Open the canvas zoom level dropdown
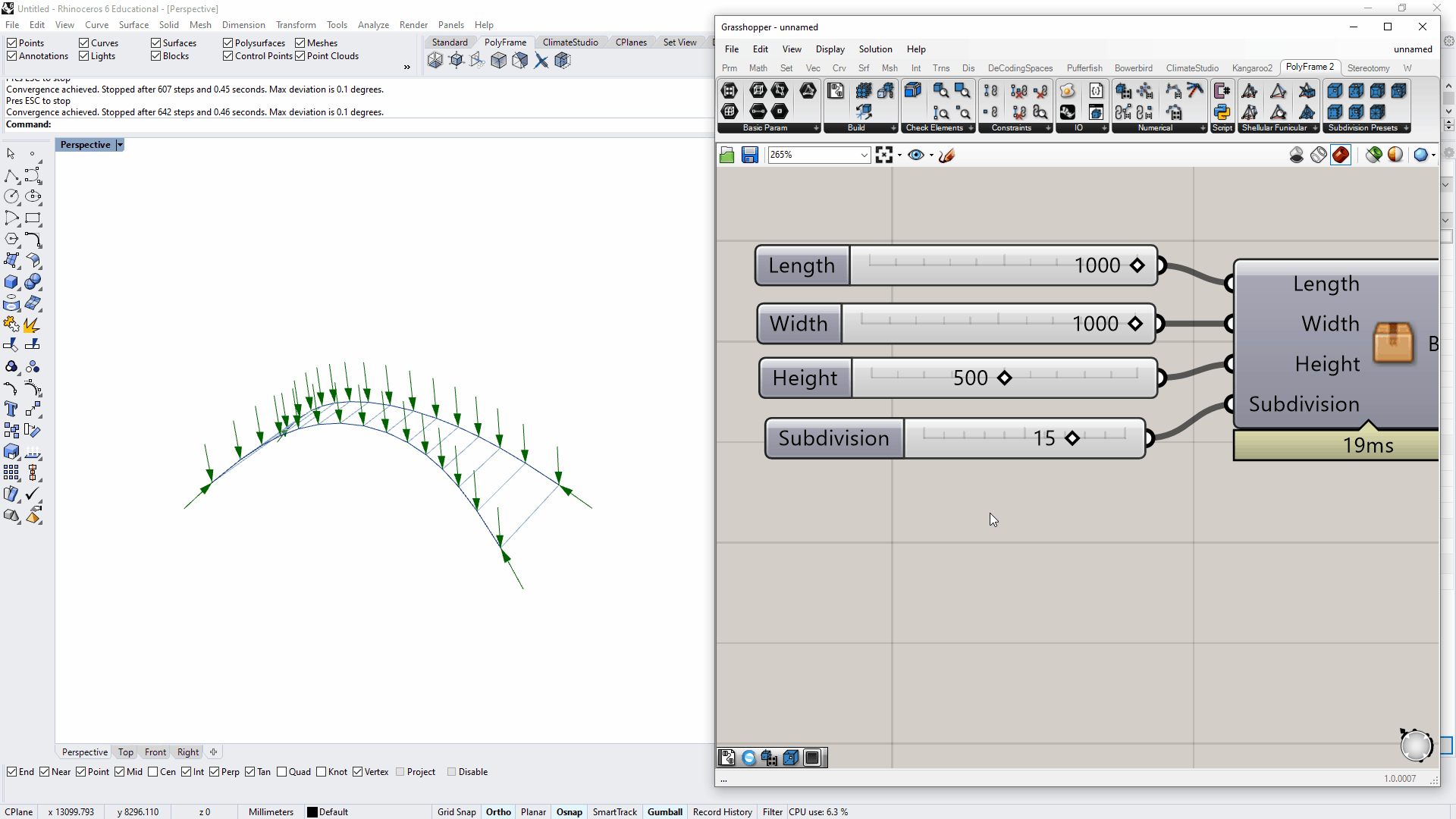 click(864, 155)
